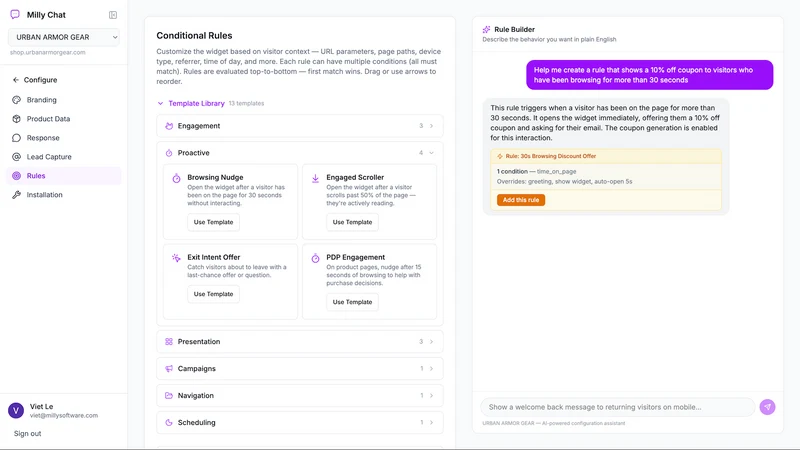Screen dimensions: 800x450
Task: Click the back arrow beside Configure
Action: point(16,80)
